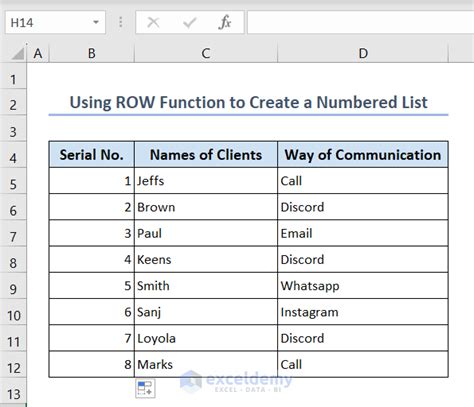Click the formula bar expand dots handle
474x407 pixels.
121,22
